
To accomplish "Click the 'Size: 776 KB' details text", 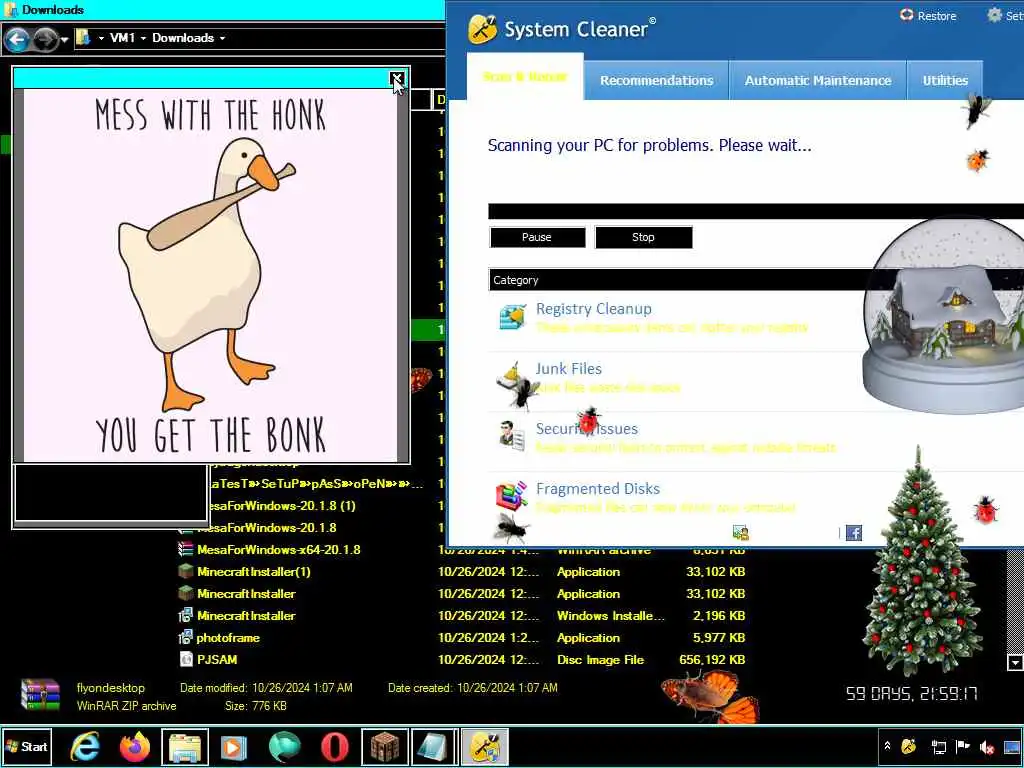I will 256,706.
